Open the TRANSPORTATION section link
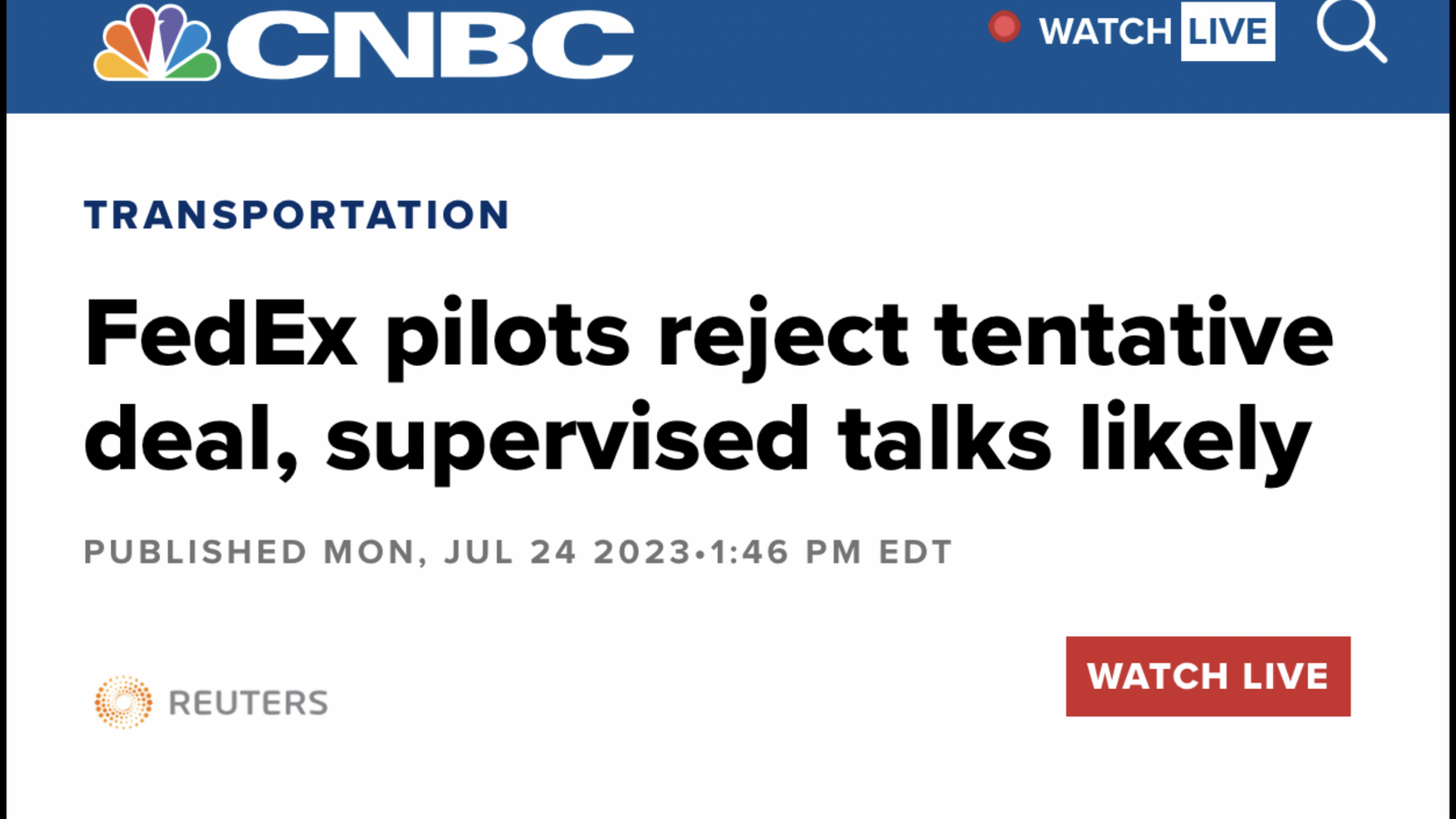Viewport: 1456px width, 819px height. pyautogui.click(x=297, y=216)
